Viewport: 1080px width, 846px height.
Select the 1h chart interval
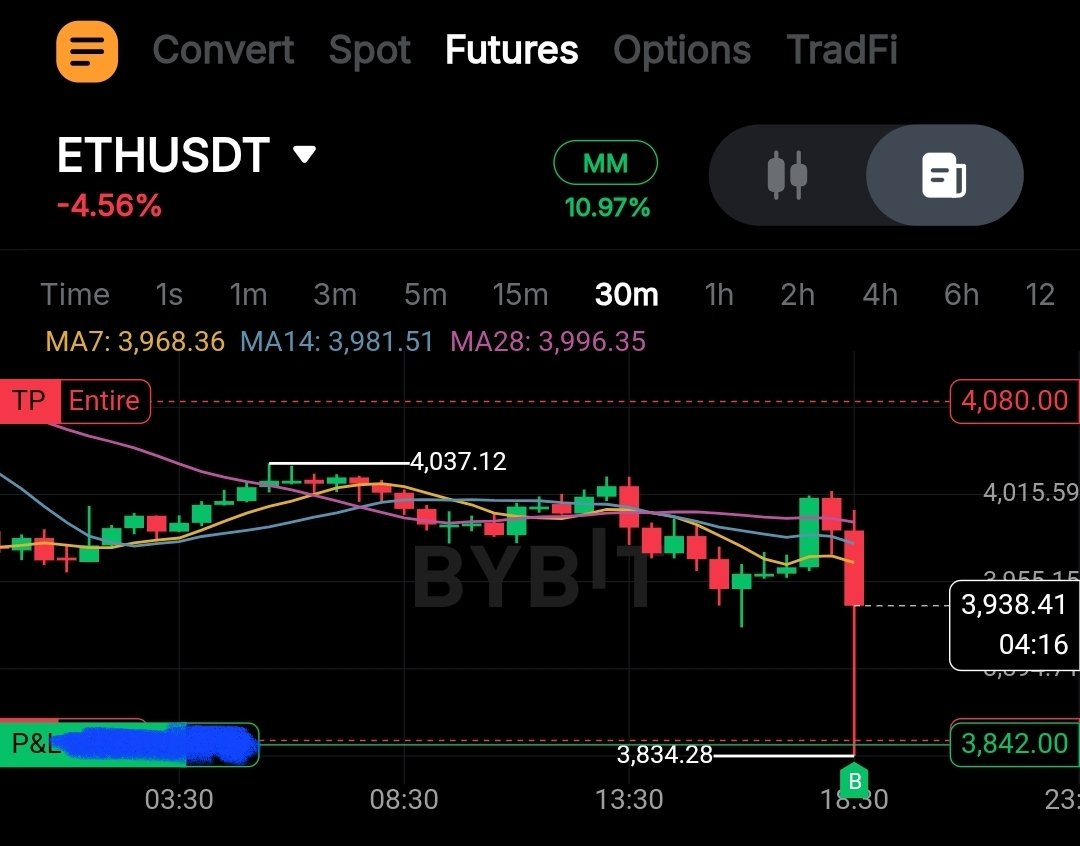[x=719, y=295]
